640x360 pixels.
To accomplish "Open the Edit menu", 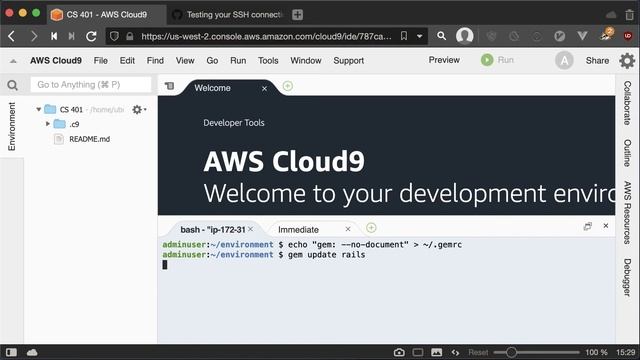I will [127, 60].
